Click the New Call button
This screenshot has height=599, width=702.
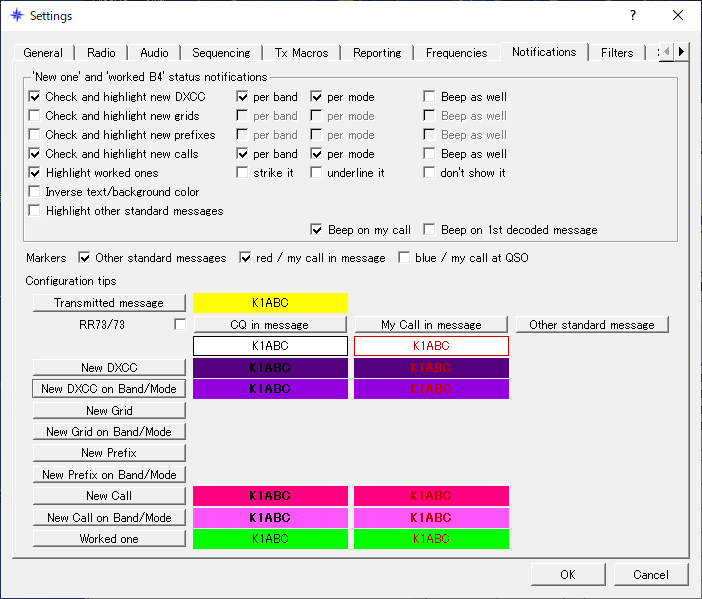tap(109, 496)
